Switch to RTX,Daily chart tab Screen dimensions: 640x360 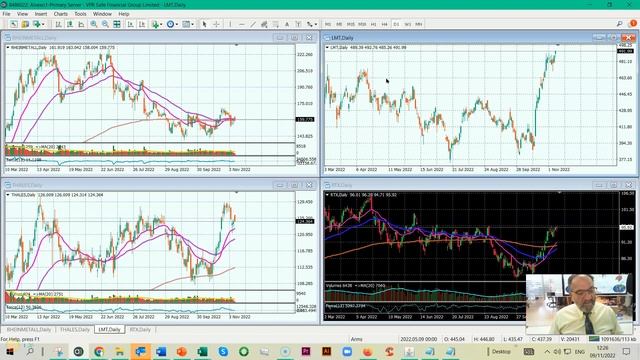point(140,329)
